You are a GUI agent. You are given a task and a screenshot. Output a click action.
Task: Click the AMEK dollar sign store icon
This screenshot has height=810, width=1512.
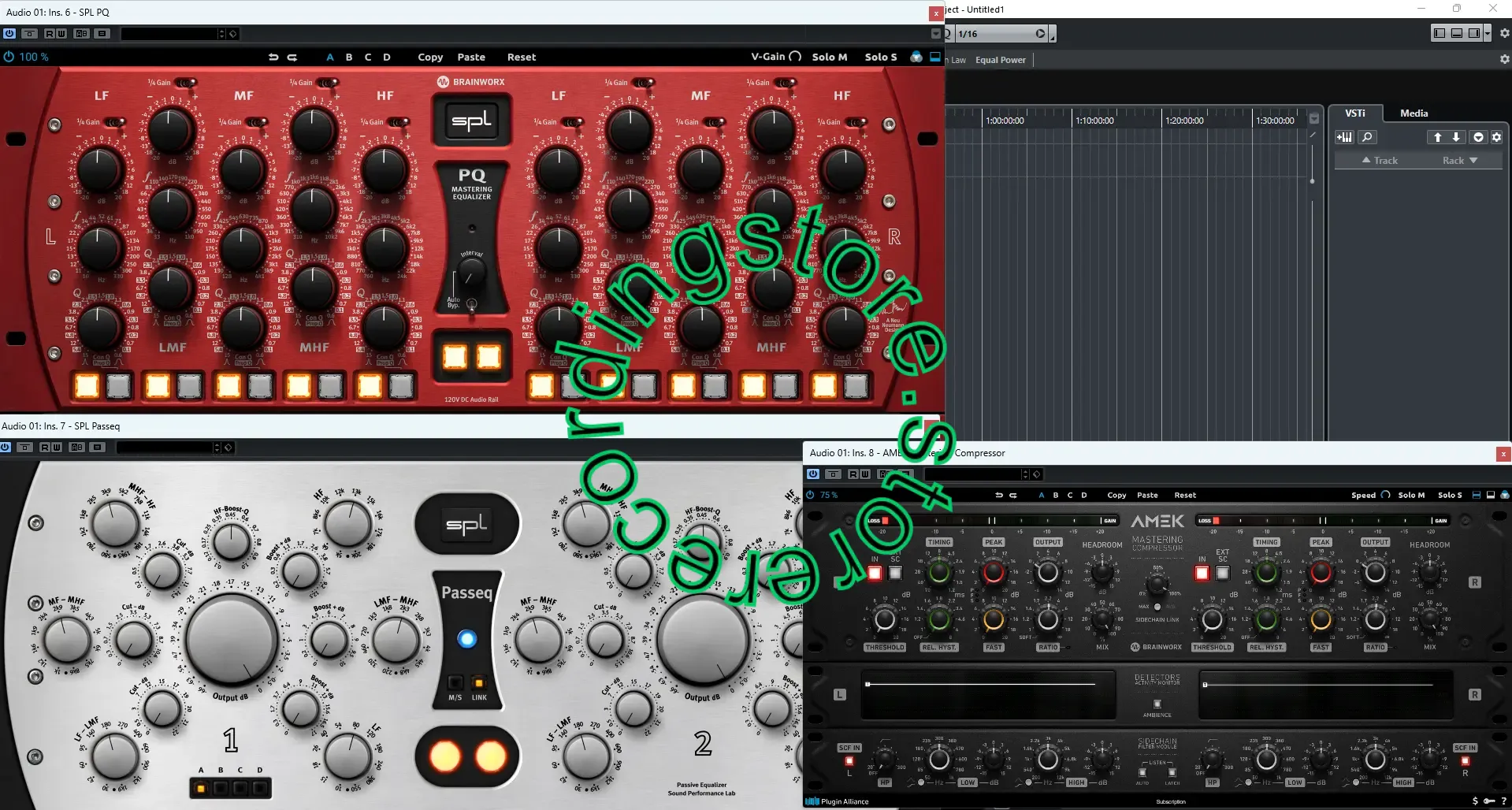coord(1475,801)
